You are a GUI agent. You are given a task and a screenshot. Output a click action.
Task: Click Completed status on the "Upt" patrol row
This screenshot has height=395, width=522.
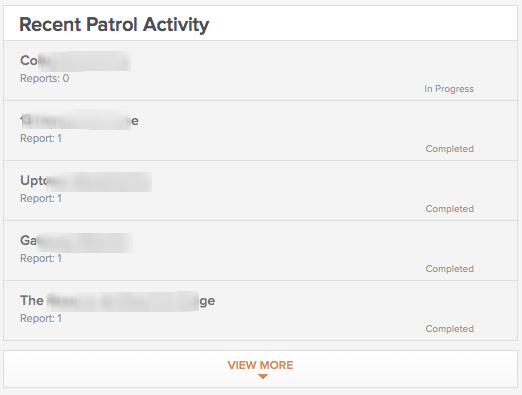point(449,209)
